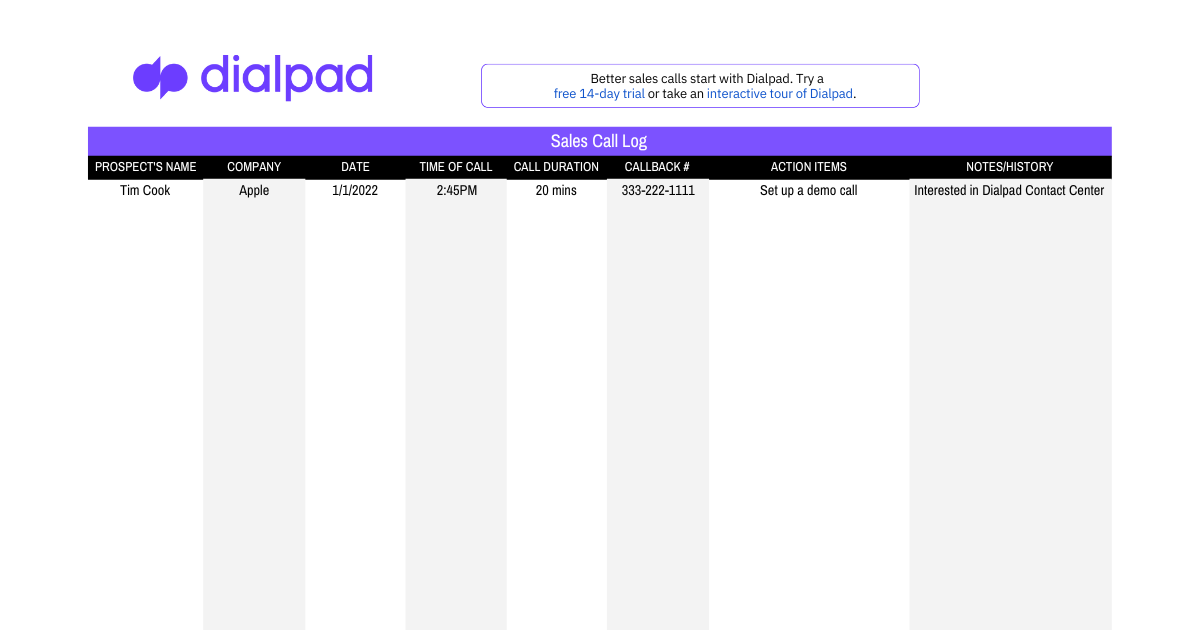
Task: Click the Dialpad speech-bubble logo icon
Action: 160,78
